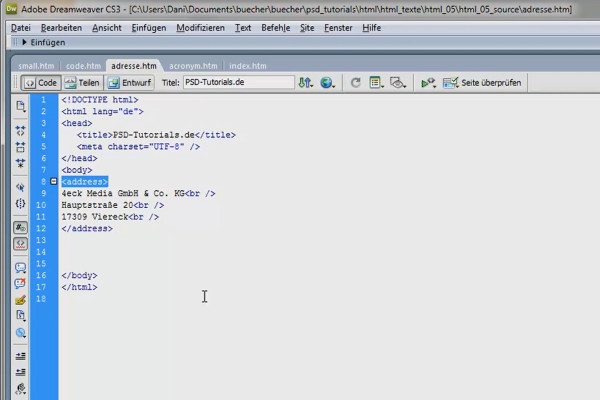Open the Validate Markup menu

click(428, 83)
